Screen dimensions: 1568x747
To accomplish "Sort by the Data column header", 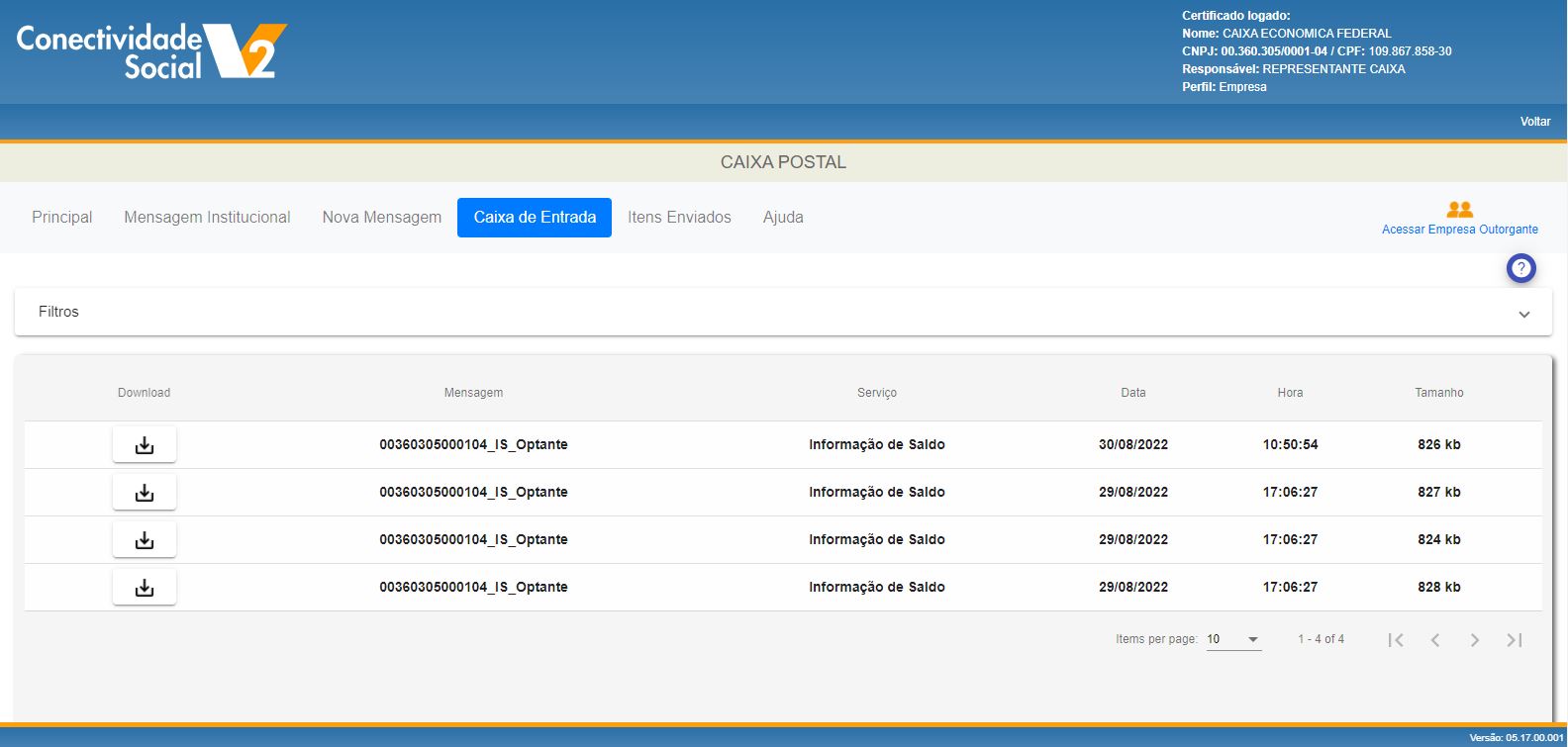I will pyautogui.click(x=1133, y=393).
